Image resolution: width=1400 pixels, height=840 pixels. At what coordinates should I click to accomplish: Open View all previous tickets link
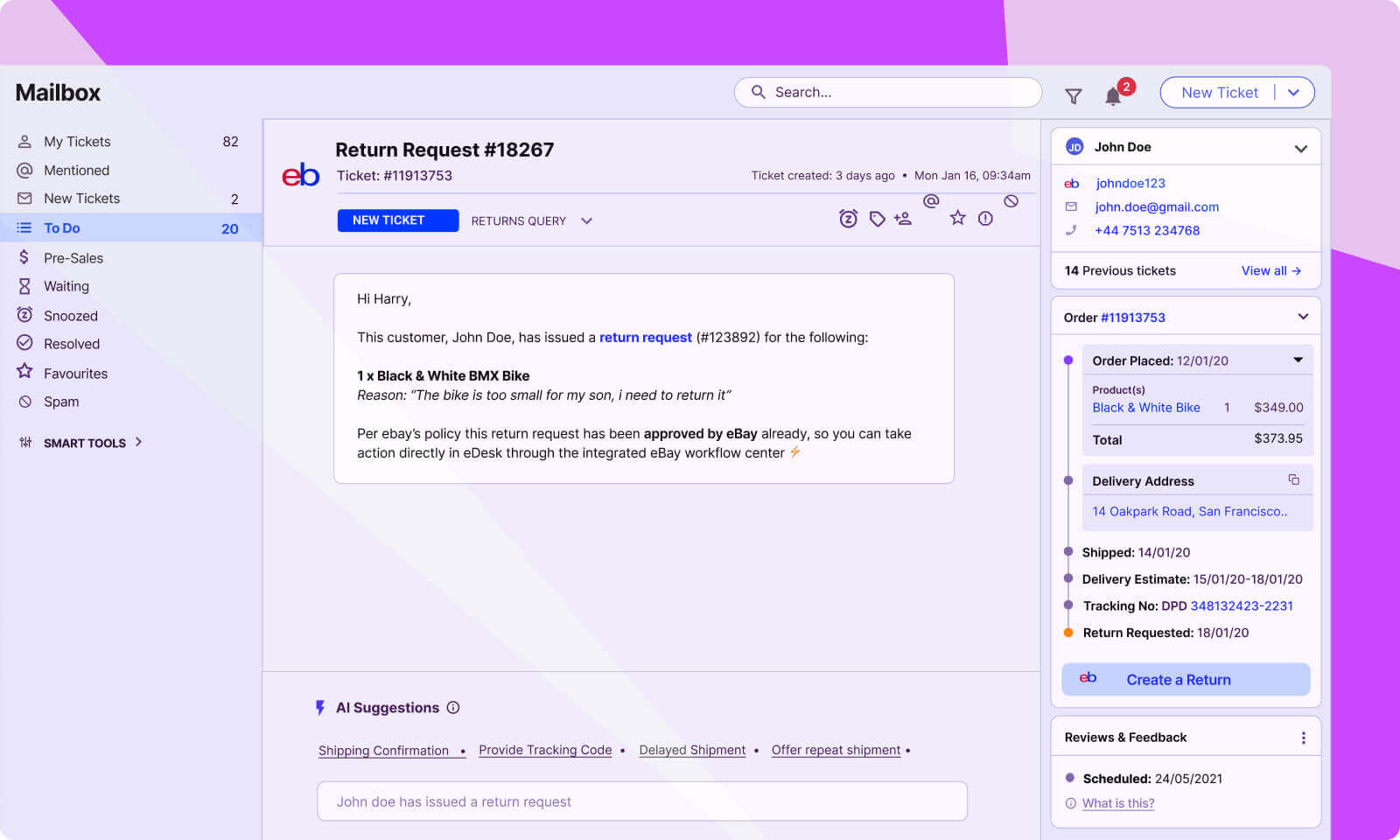1270,271
